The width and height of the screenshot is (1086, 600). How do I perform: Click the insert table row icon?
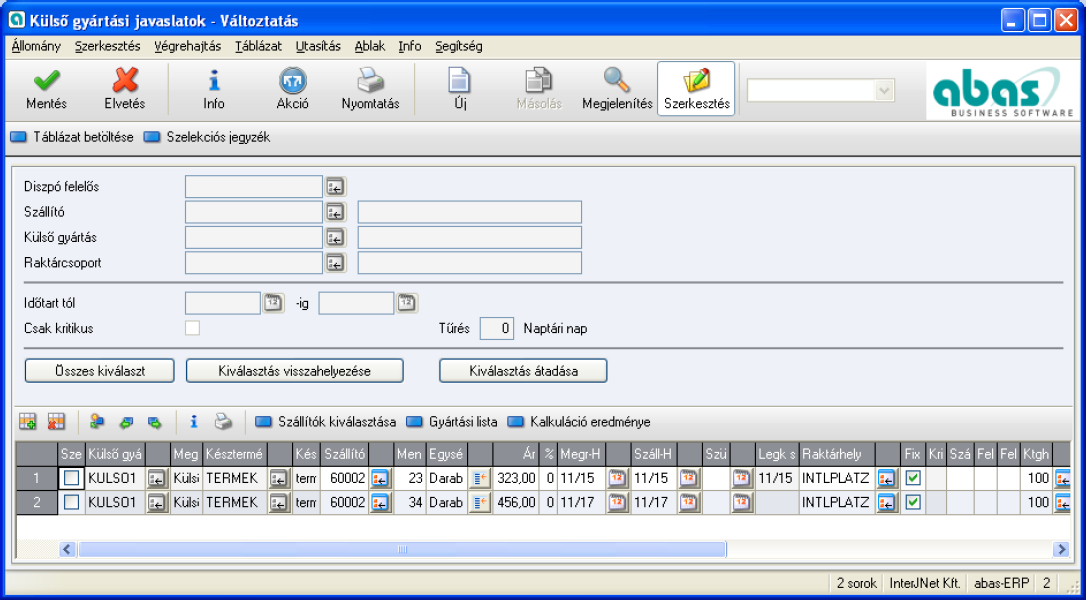[28, 421]
